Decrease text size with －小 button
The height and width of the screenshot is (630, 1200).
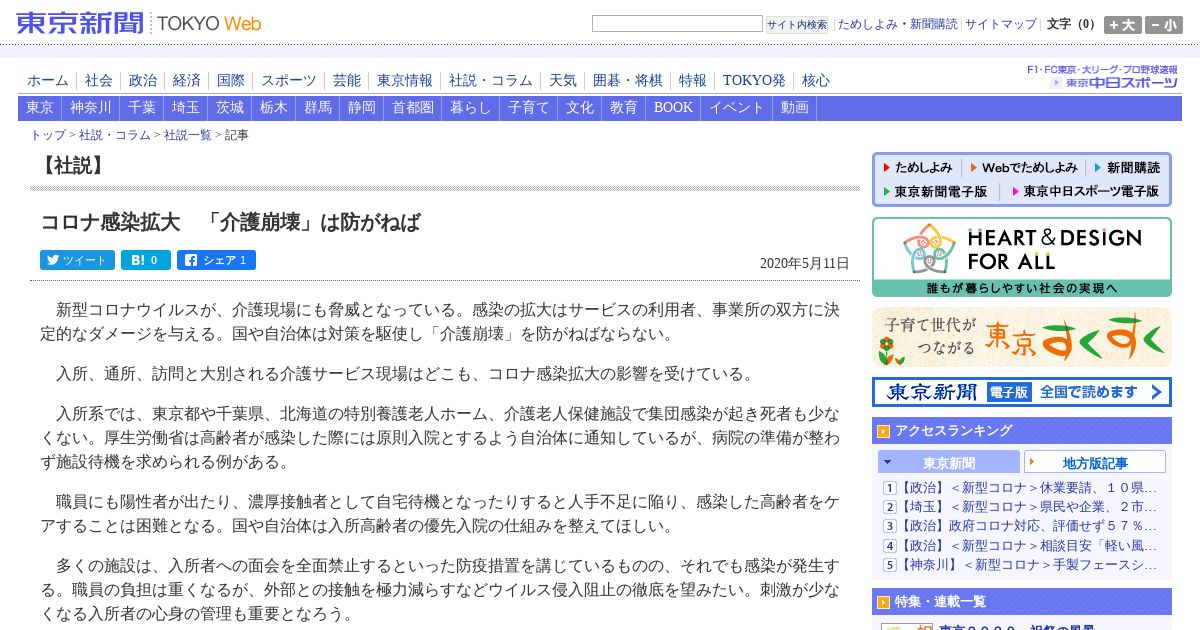(1163, 25)
